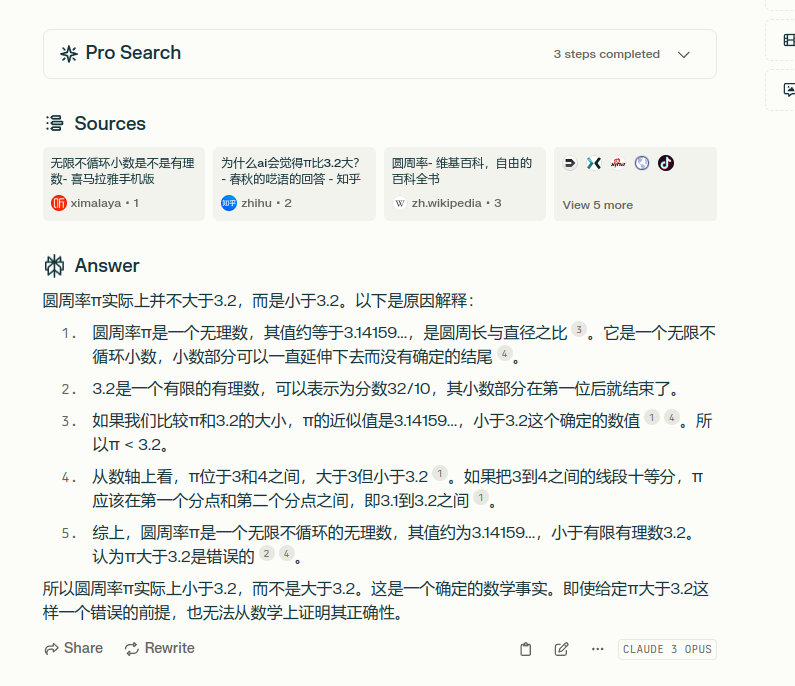Click the Pro Search sparkle icon
The width and height of the screenshot is (795, 686).
tap(69, 53)
